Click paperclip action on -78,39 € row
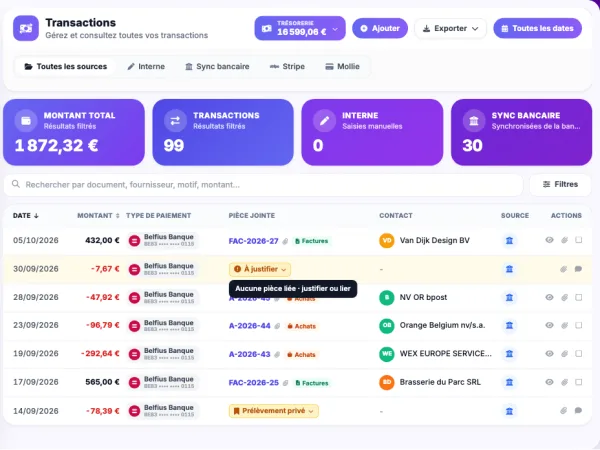This screenshot has height=450, width=600. point(563,411)
